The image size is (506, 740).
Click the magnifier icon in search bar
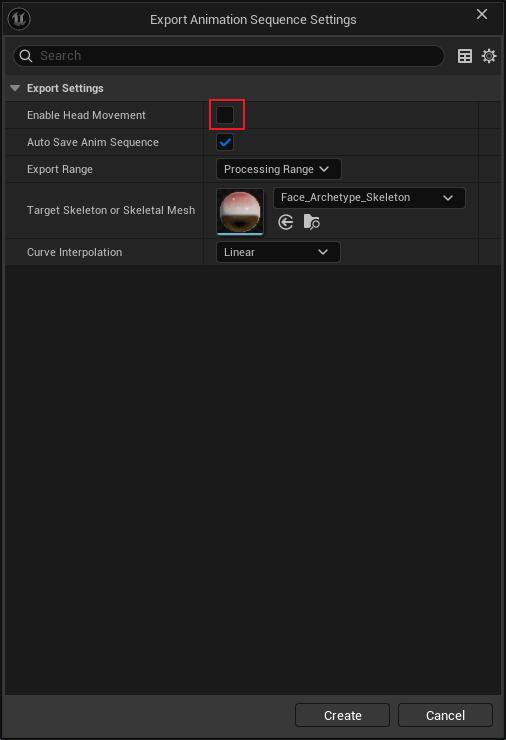coord(26,56)
